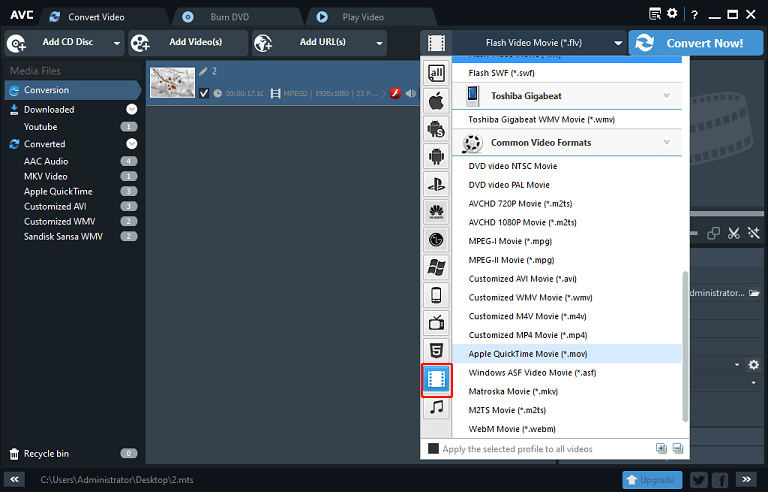Select Customized MP4 Movie (*.mp4) format
This screenshot has width=768, height=492.
pos(567,335)
